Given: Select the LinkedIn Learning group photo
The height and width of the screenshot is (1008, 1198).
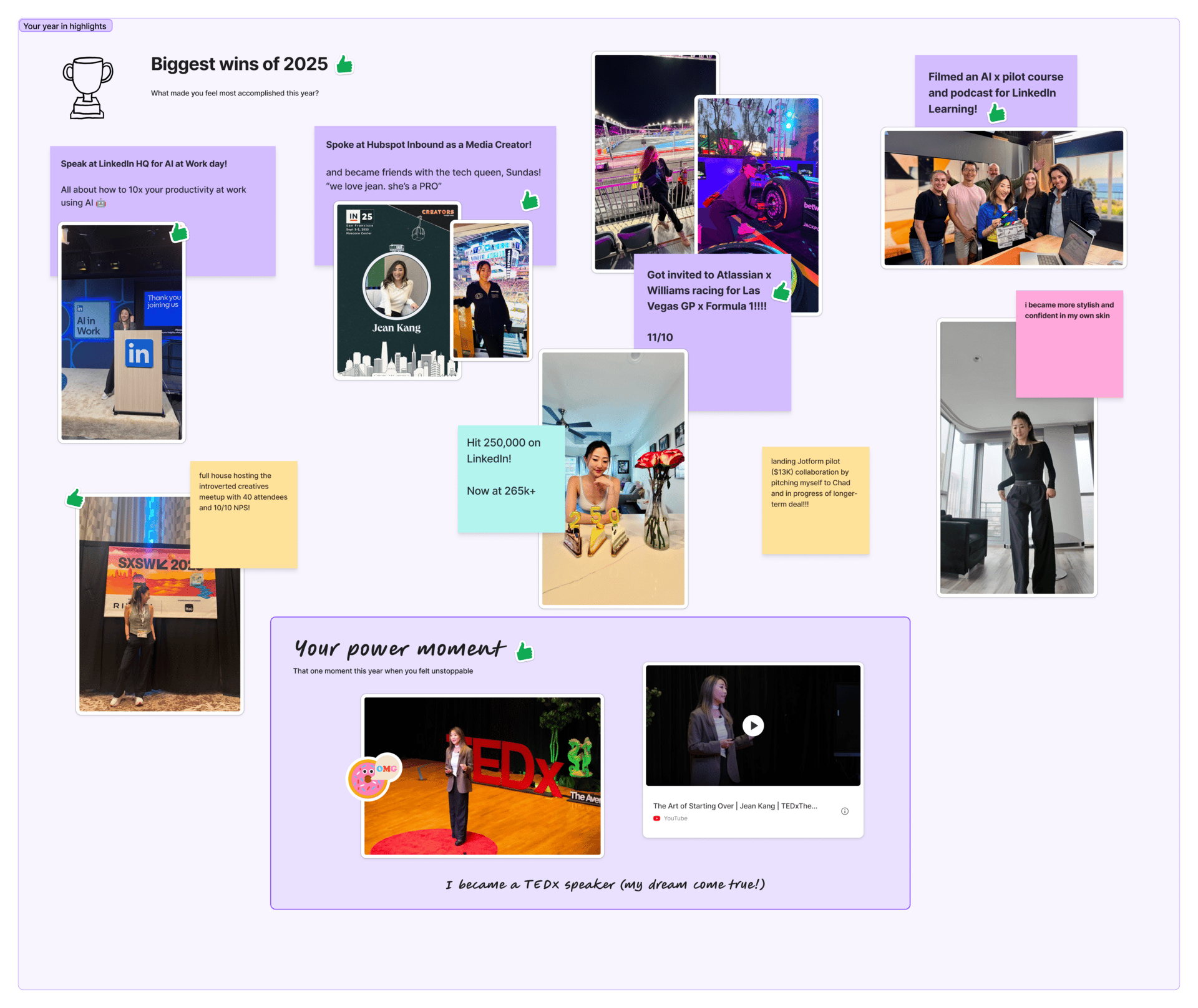Looking at the screenshot, I should (x=1003, y=198).
